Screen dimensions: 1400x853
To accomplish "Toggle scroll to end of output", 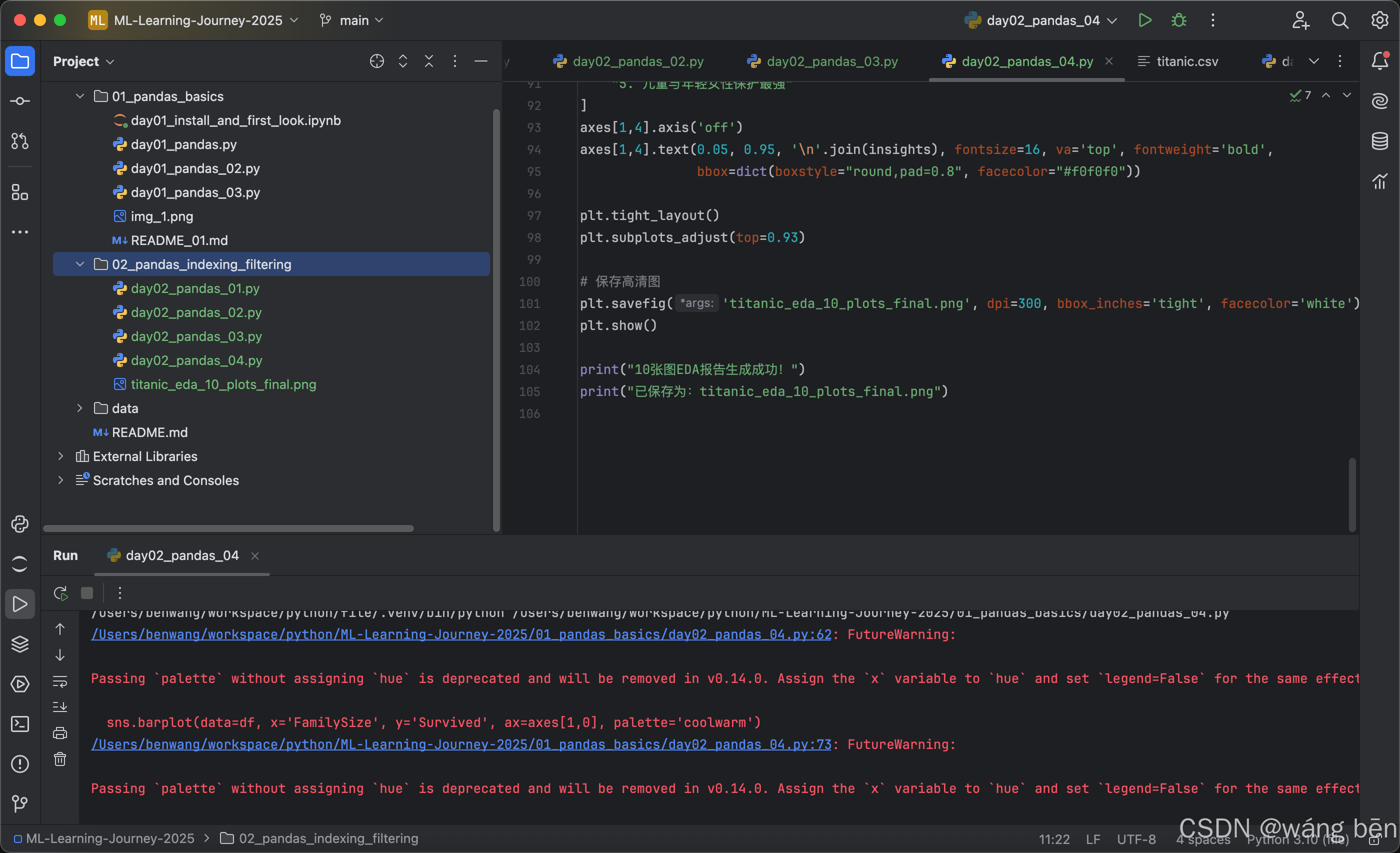I will pos(59,706).
